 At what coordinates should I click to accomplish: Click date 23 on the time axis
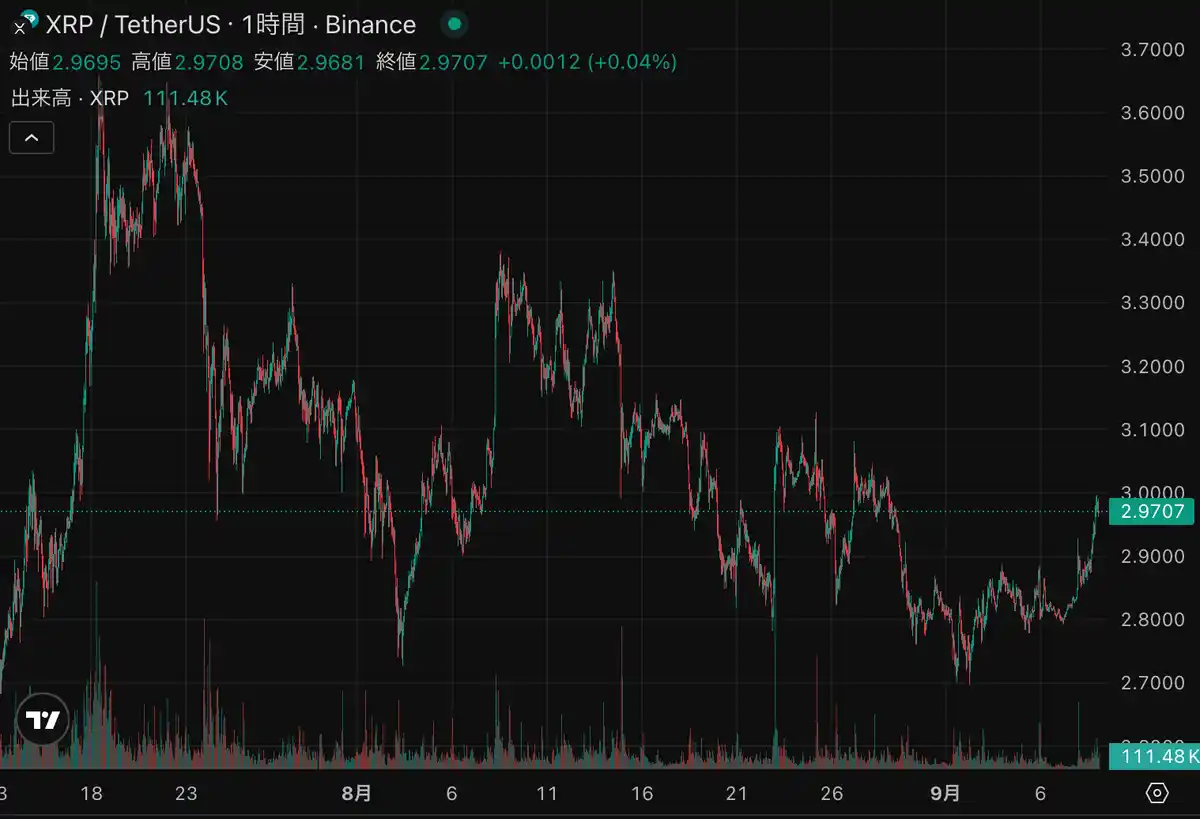(x=186, y=793)
